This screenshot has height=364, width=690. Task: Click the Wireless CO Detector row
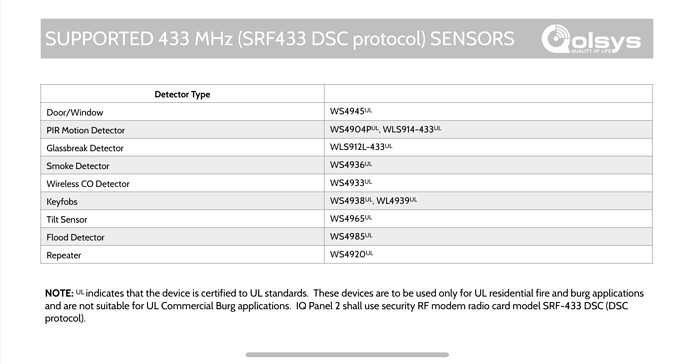[x=346, y=183]
